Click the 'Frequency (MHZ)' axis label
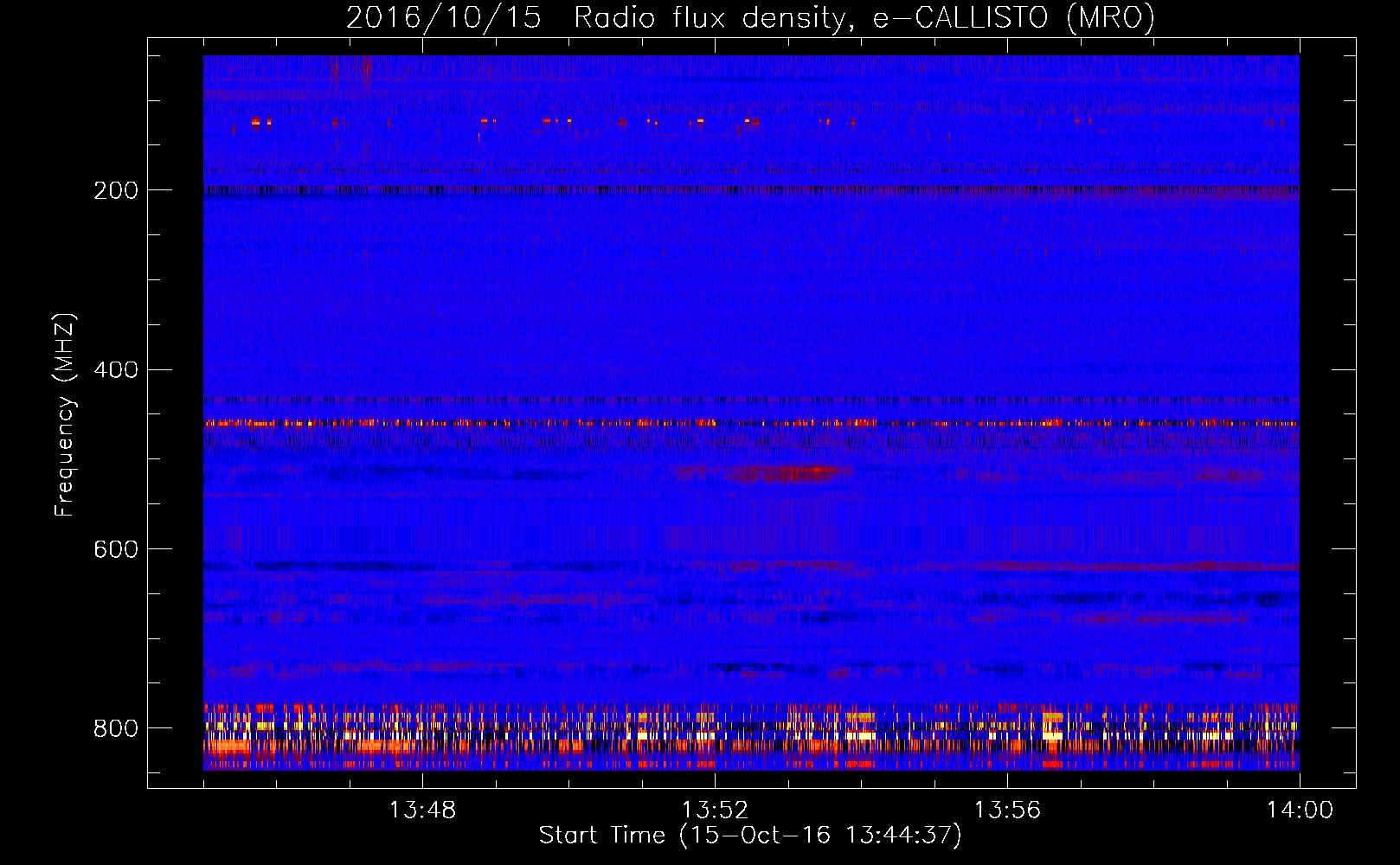Viewport: 1400px width, 865px height. pyautogui.click(x=64, y=415)
